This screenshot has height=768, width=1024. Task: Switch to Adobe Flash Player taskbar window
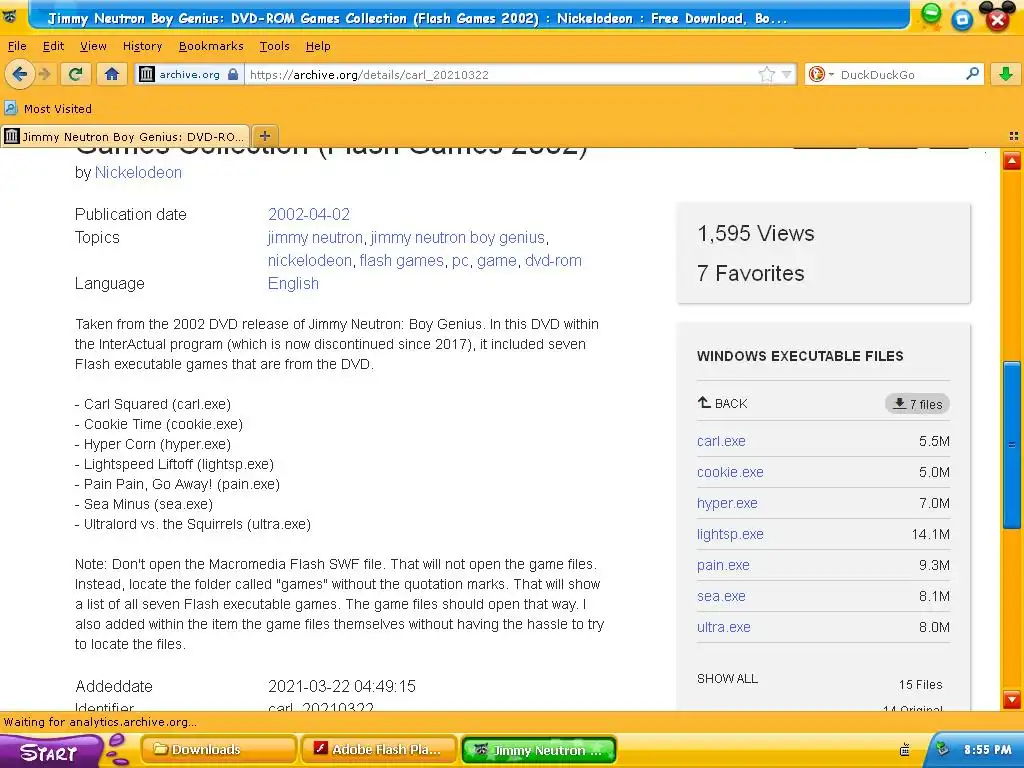(x=378, y=750)
